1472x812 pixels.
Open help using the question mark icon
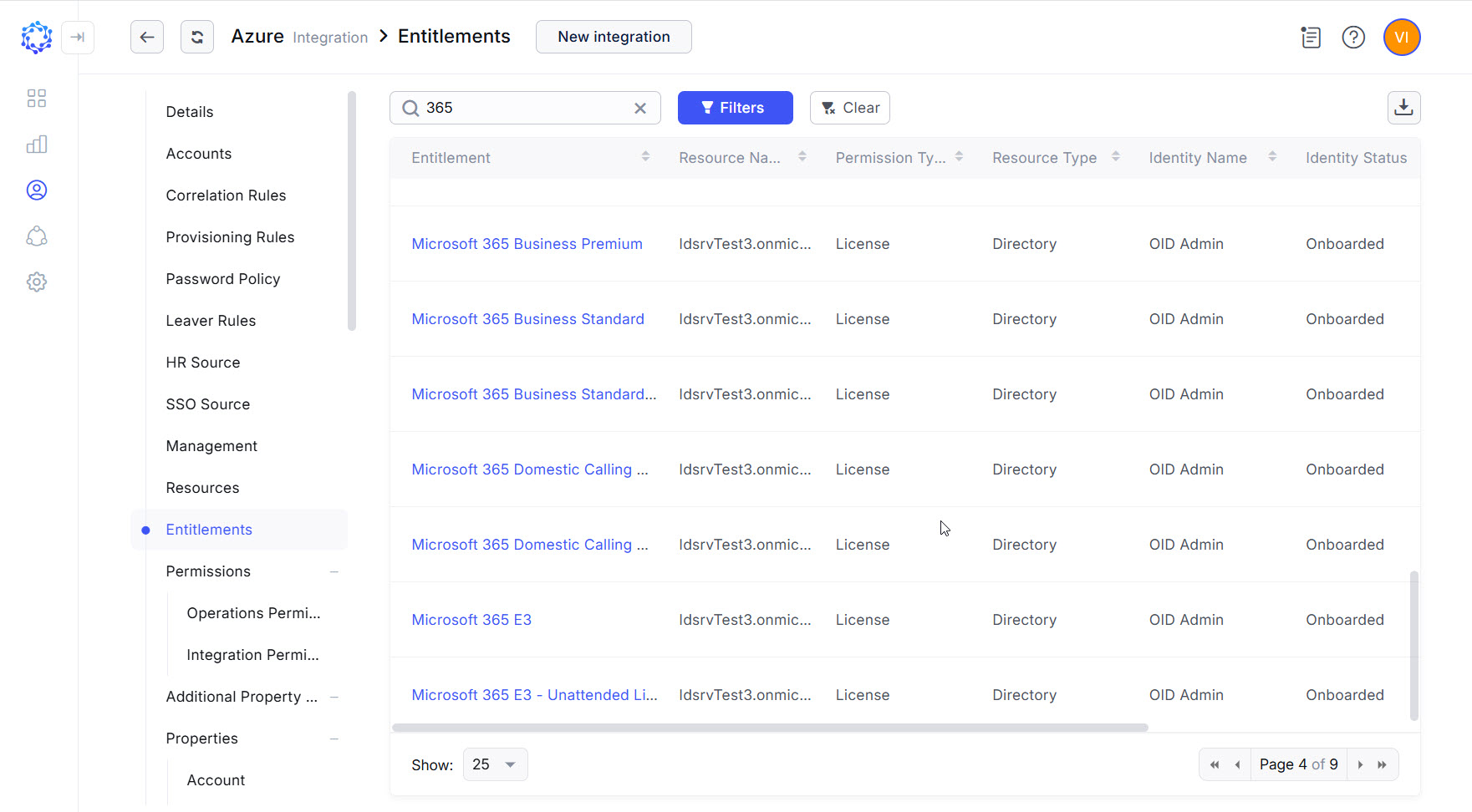(x=1353, y=37)
